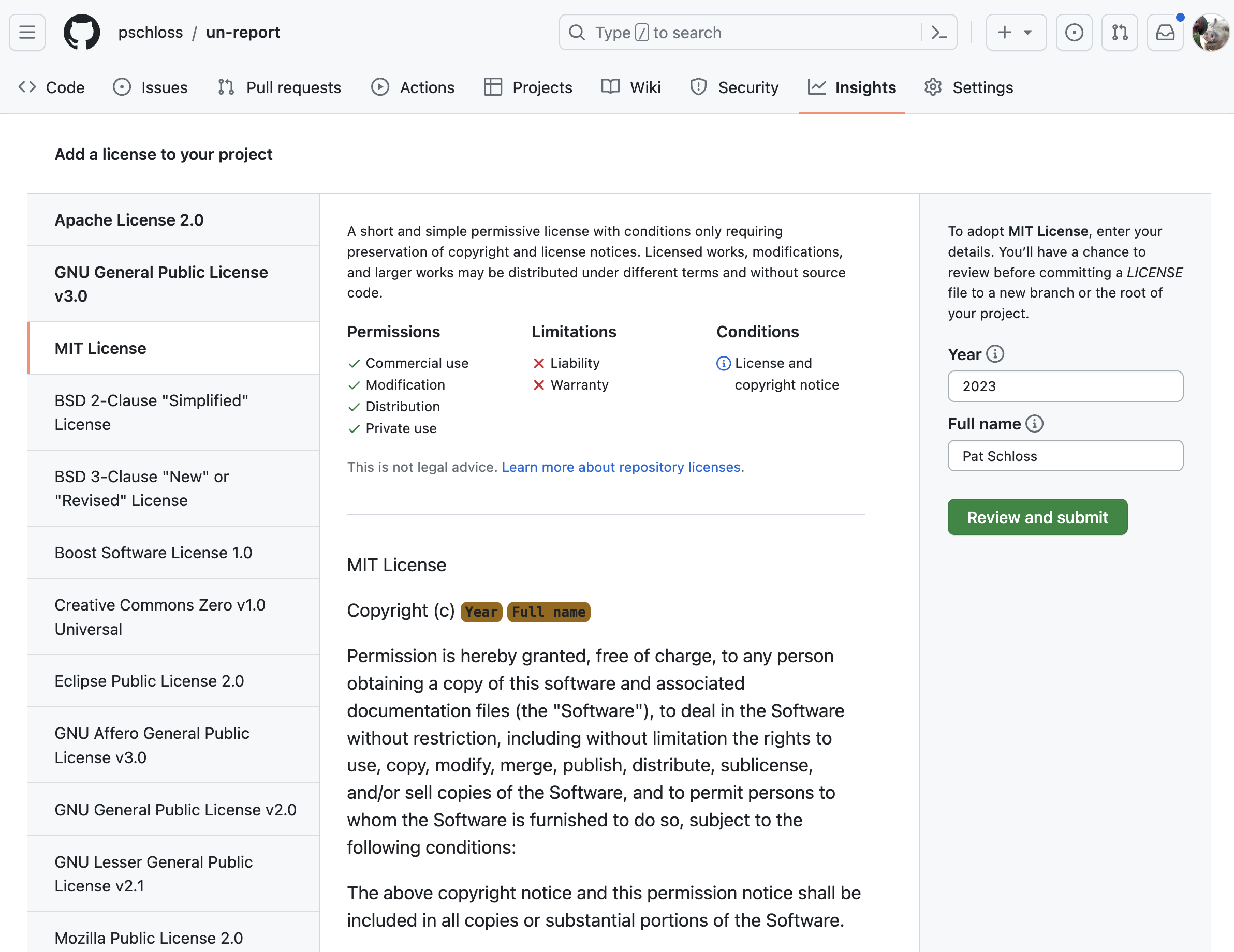Click the GitHub Octocat logo
This screenshot has height=952, width=1234.
pos(81,32)
